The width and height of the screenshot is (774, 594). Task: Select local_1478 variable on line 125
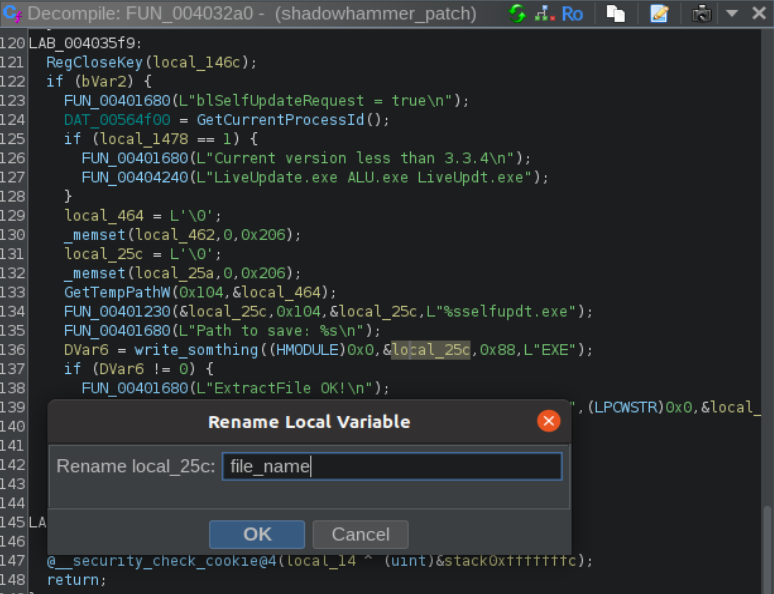click(144, 139)
